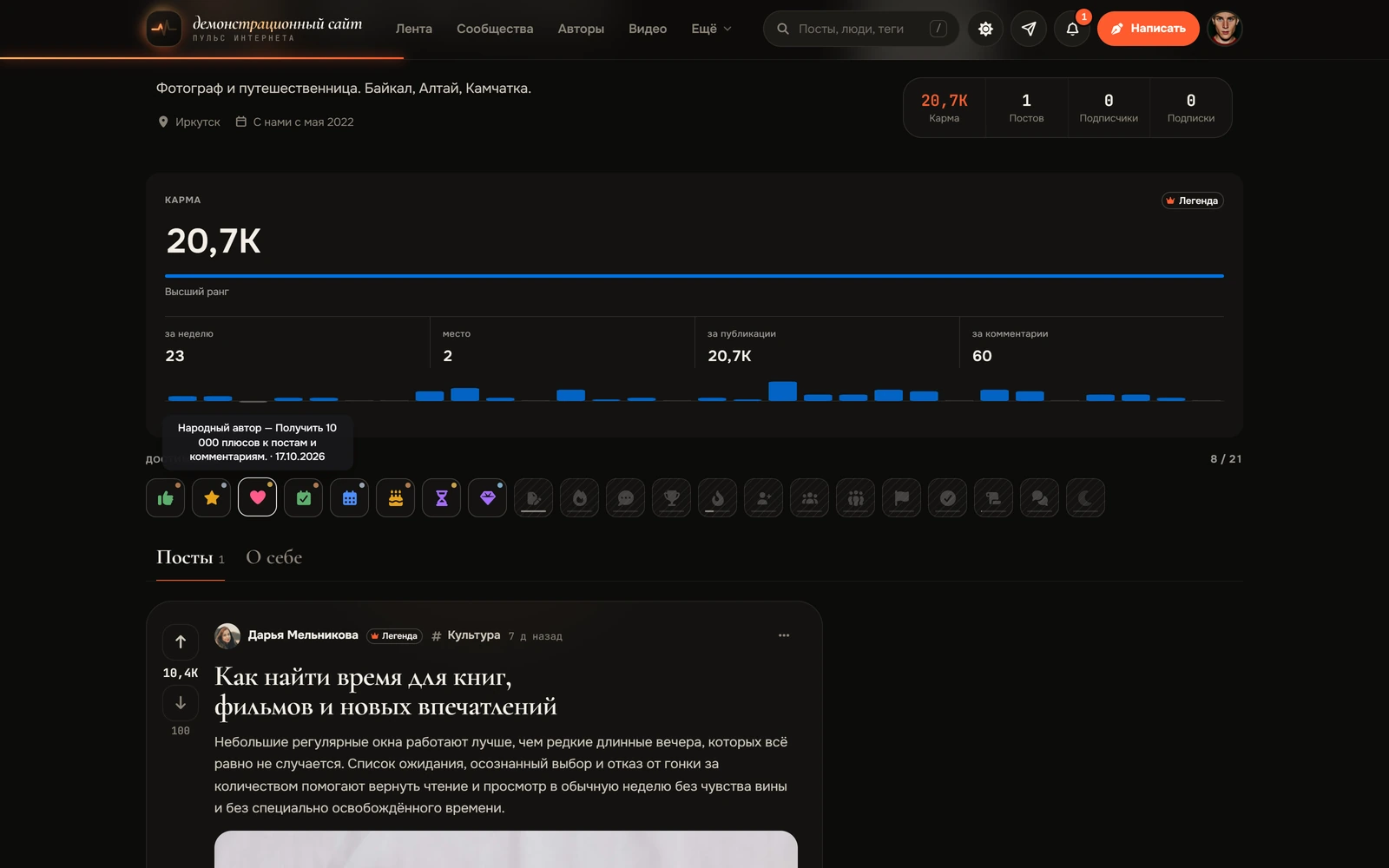Open the post's three-dot options menu
Viewport: 1389px width, 868px height.
pyautogui.click(x=784, y=635)
